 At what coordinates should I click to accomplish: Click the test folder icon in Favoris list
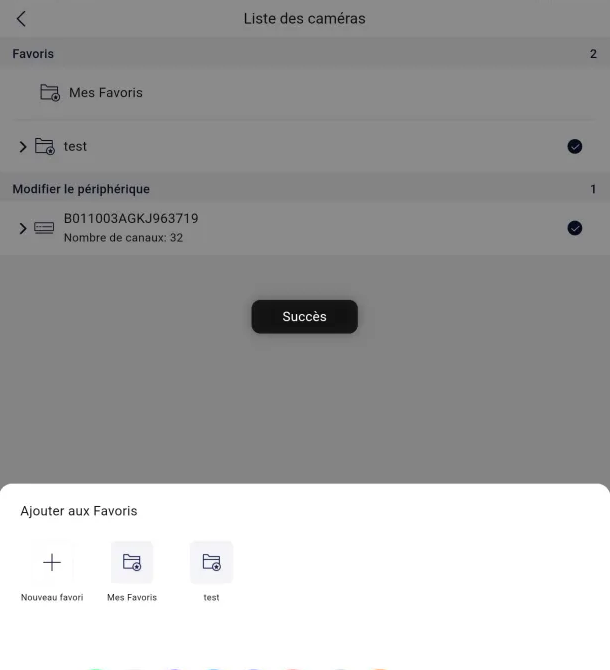pyautogui.click(x=45, y=146)
